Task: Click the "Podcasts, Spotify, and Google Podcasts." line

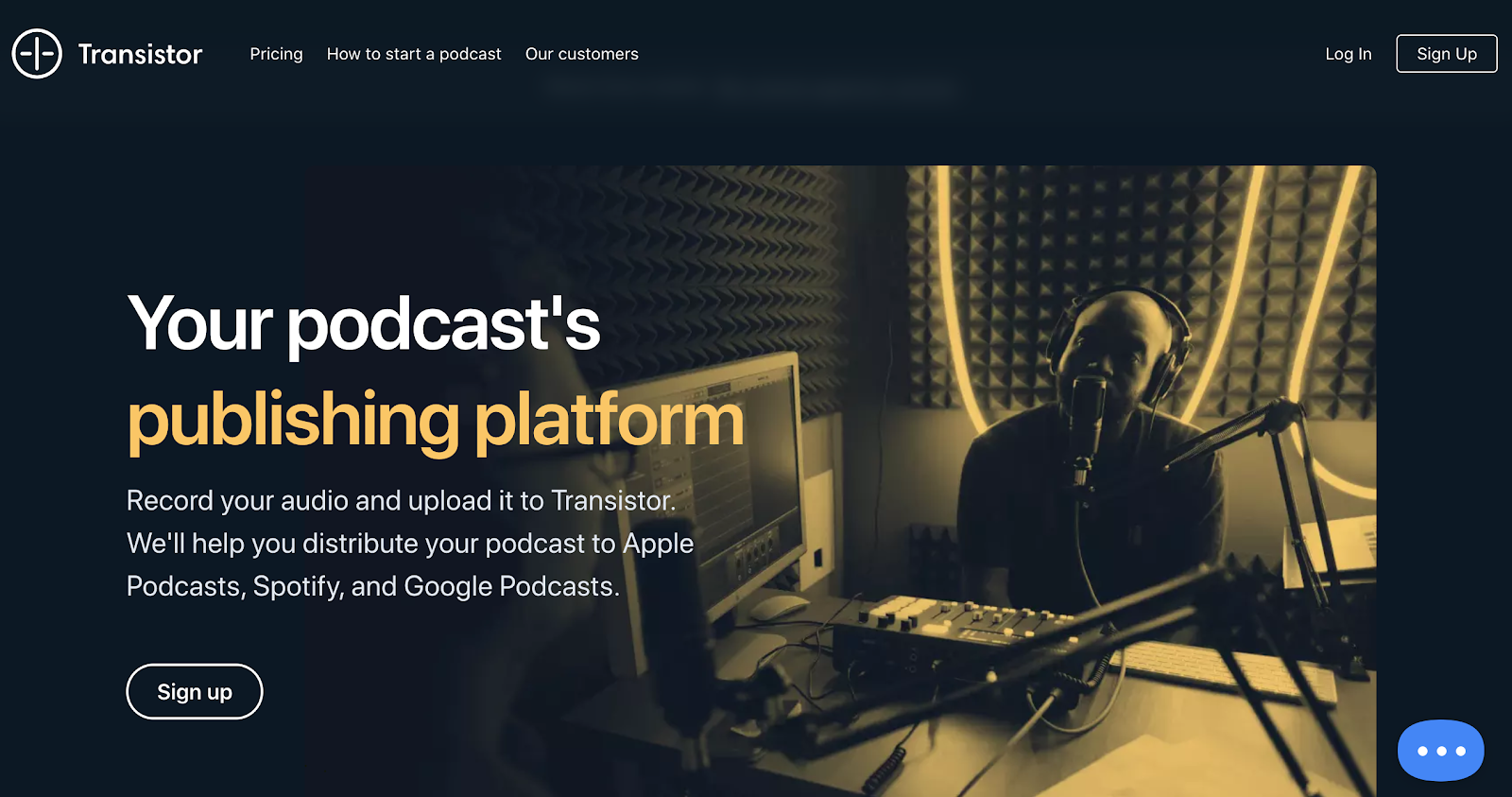Action: click(373, 586)
